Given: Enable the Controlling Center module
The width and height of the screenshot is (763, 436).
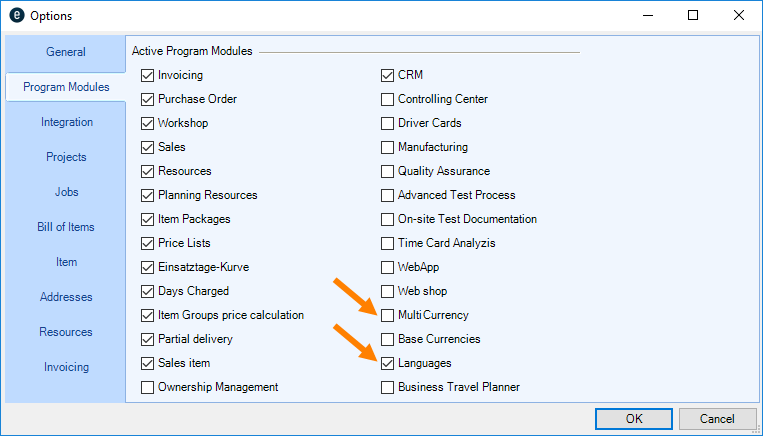Looking at the screenshot, I should 388,99.
